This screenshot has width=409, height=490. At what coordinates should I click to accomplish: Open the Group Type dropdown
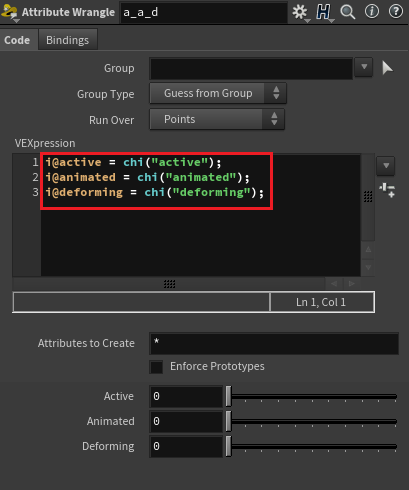pos(218,93)
